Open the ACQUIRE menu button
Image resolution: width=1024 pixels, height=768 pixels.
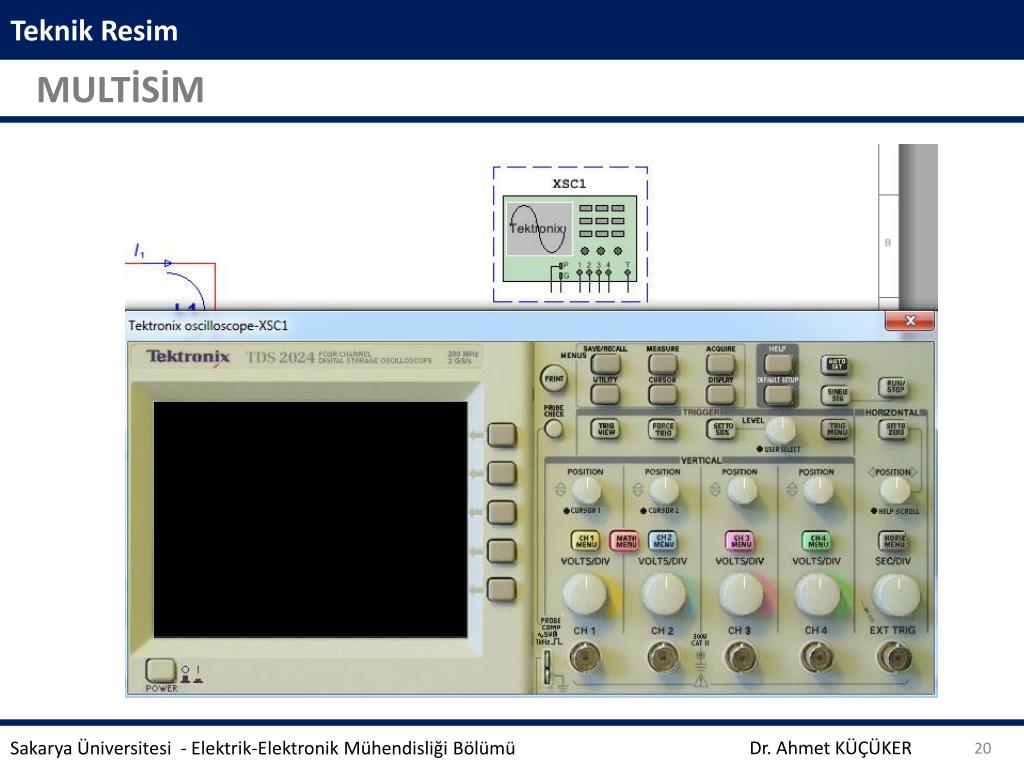point(720,363)
